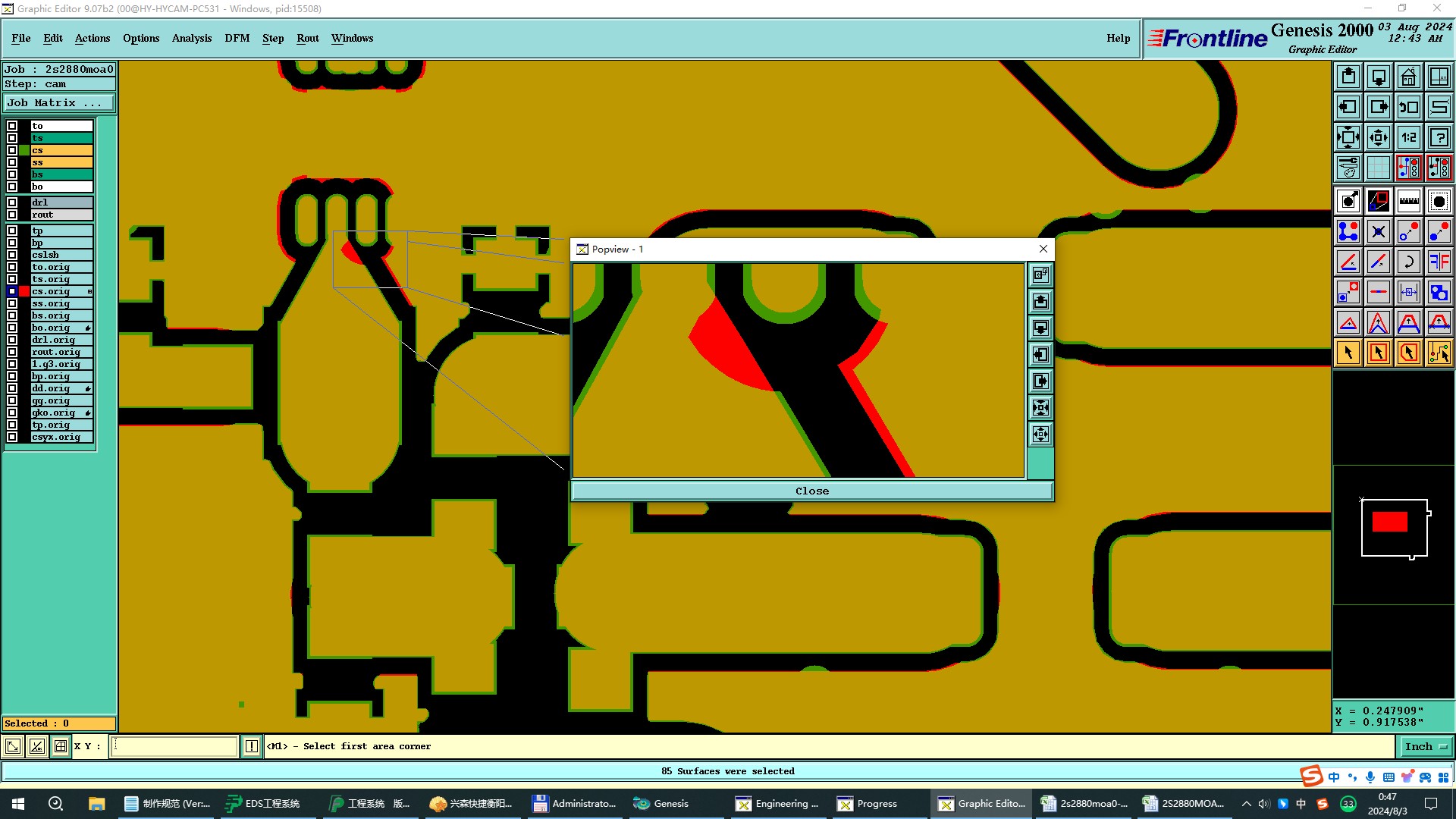Toggle checkbox for the drl layer
This screenshot has width=1456, height=819.
(x=12, y=202)
